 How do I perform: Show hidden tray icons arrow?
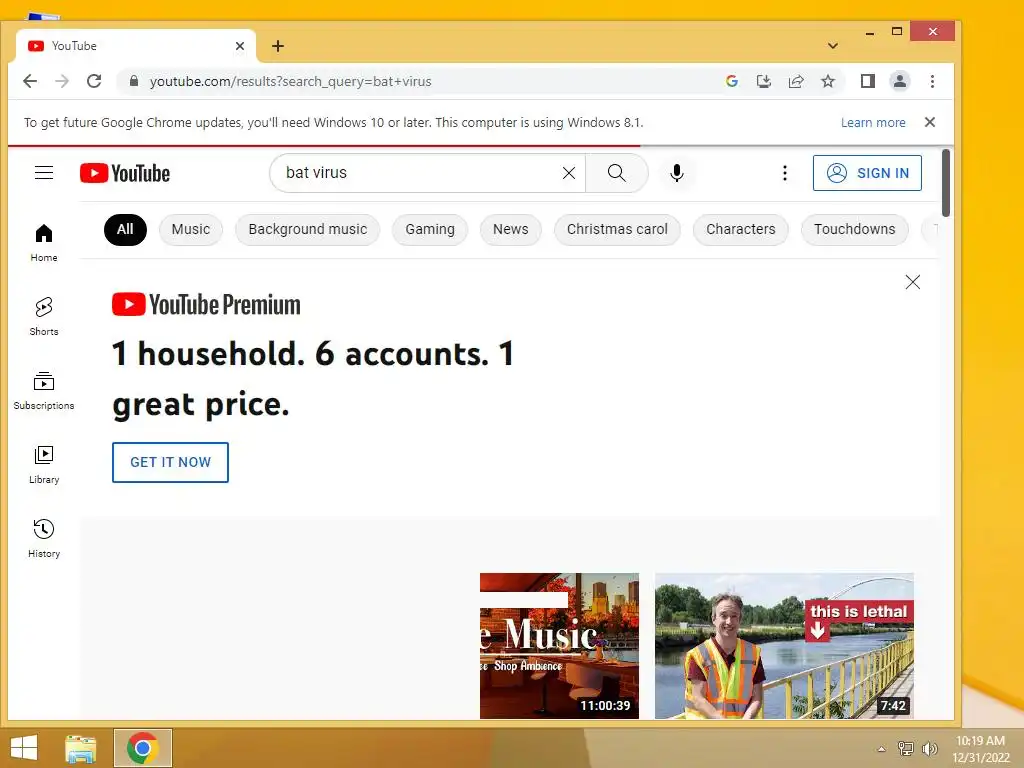(881, 749)
